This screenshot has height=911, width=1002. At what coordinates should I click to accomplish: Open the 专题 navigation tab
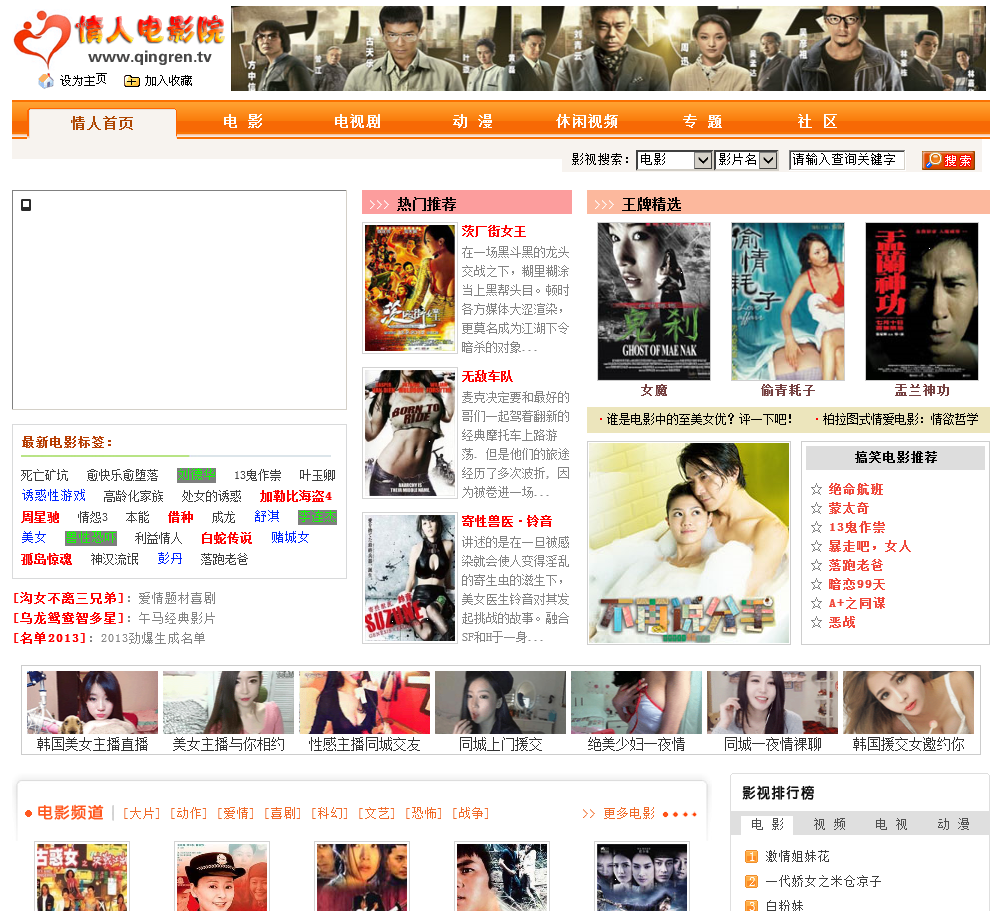pos(702,121)
